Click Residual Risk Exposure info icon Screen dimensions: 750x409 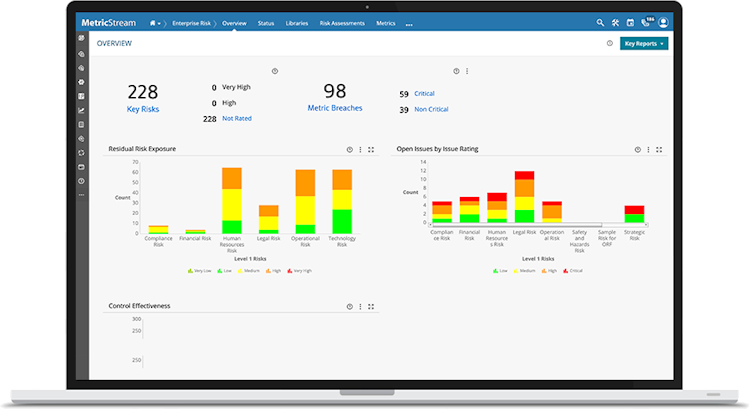click(x=350, y=150)
